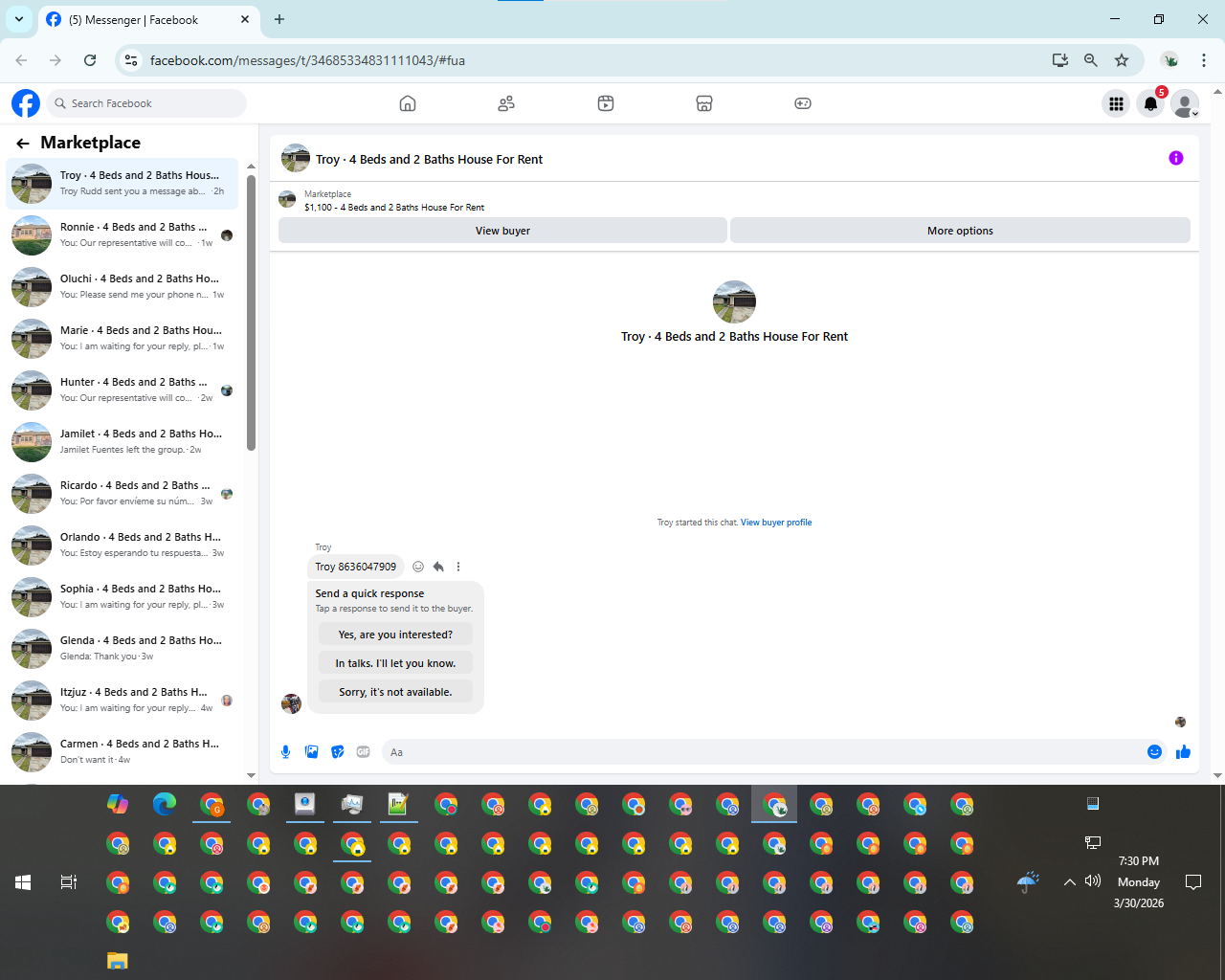
Task: Attach a file with the photo icon
Action: [x=312, y=752]
